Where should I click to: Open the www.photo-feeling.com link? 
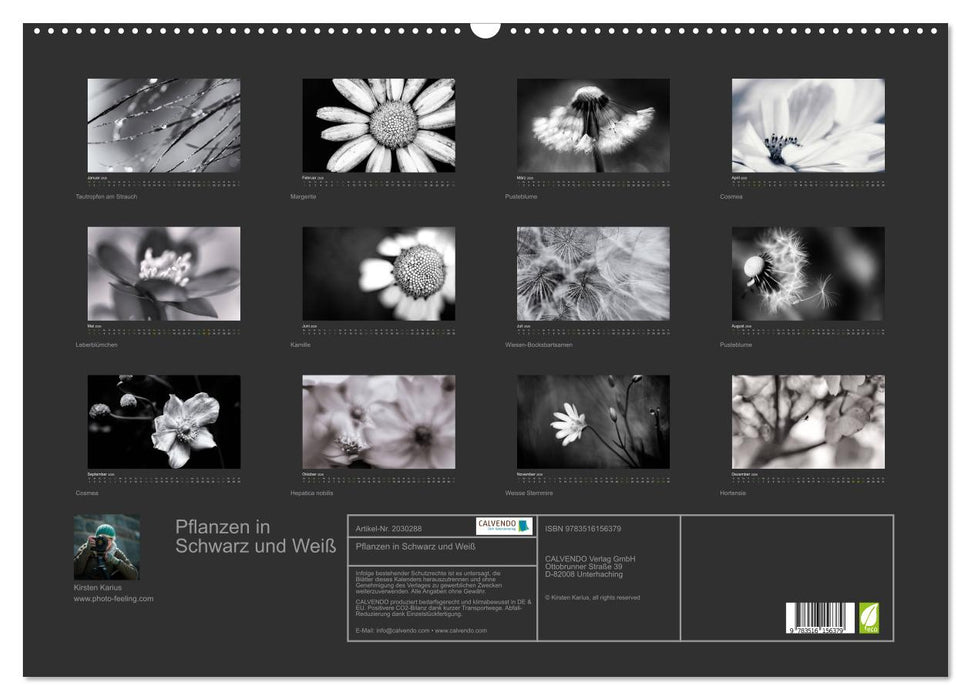(113, 598)
